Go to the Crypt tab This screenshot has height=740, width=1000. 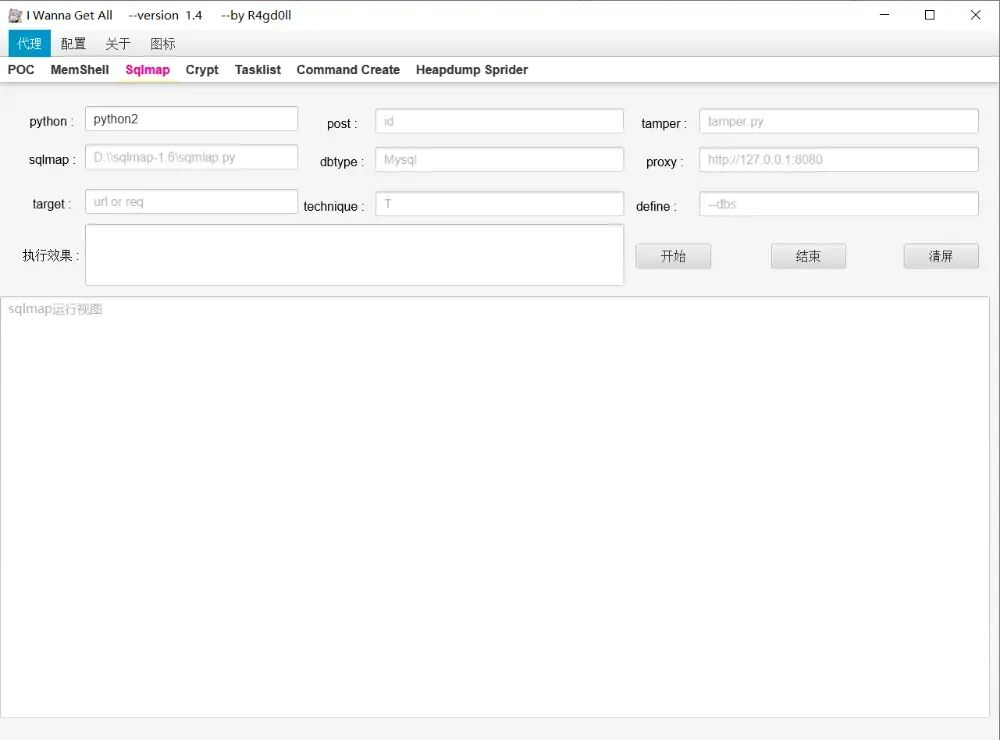[202, 70]
